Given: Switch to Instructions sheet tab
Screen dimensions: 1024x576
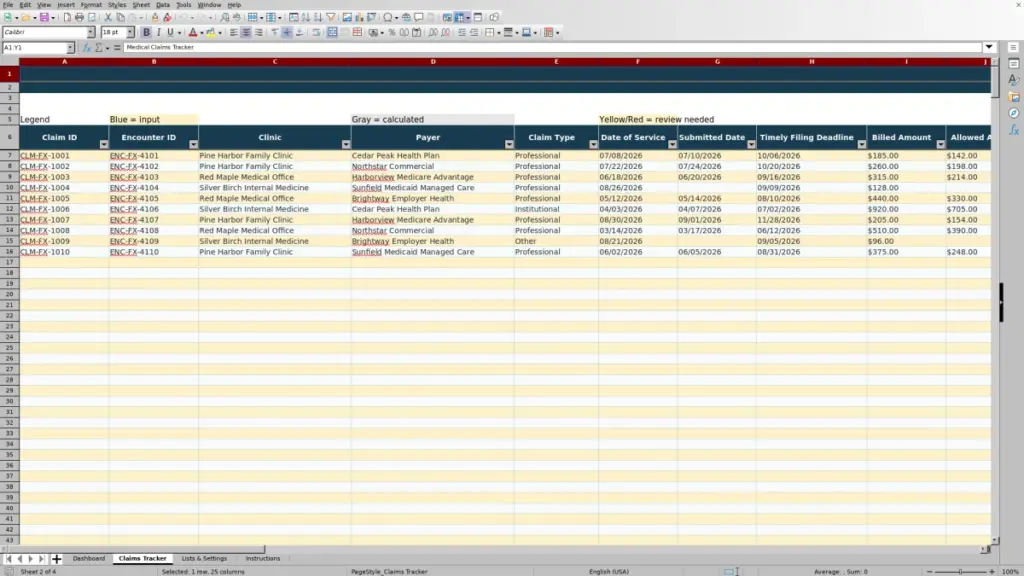Looking at the screenshot, I should 263,559.
